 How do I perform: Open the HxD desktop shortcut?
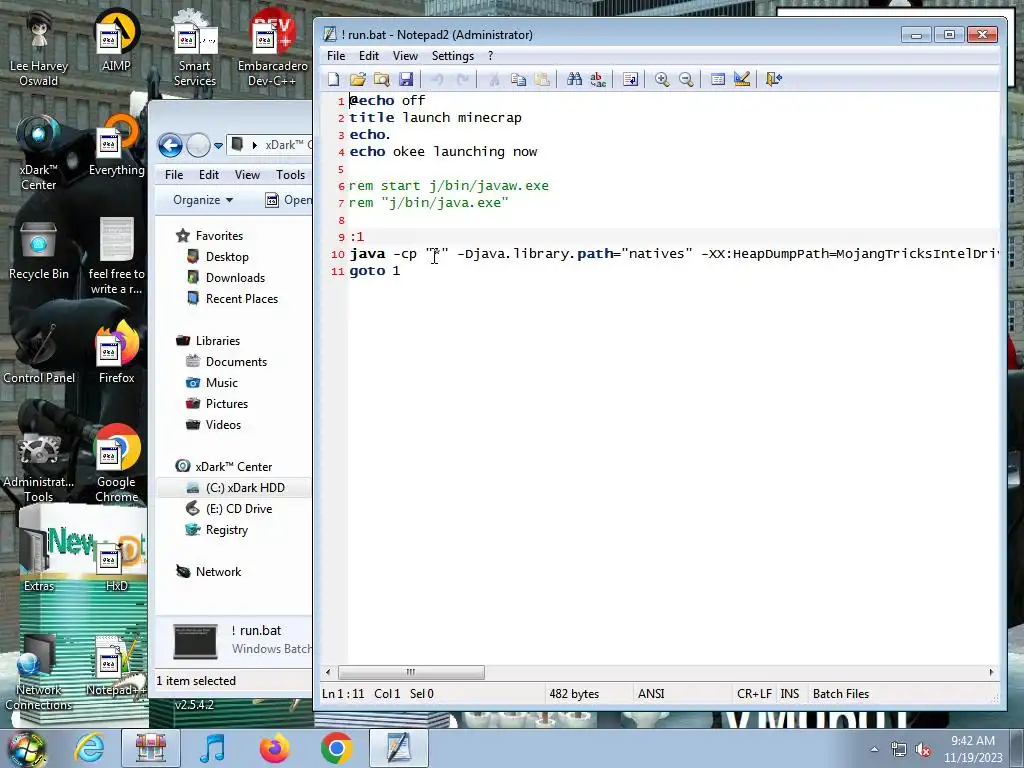(x=116, y=564)
